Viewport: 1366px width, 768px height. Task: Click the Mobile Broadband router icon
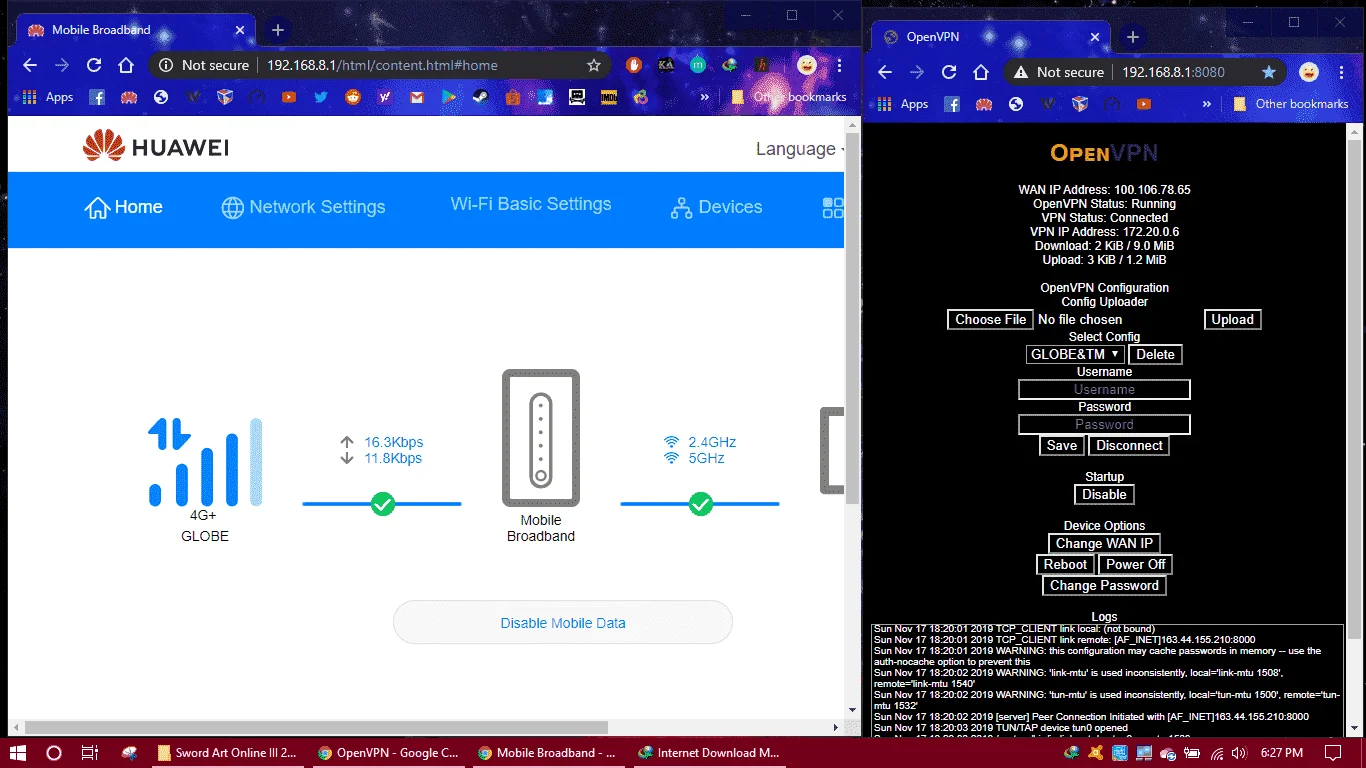click(x=541, y=438)
